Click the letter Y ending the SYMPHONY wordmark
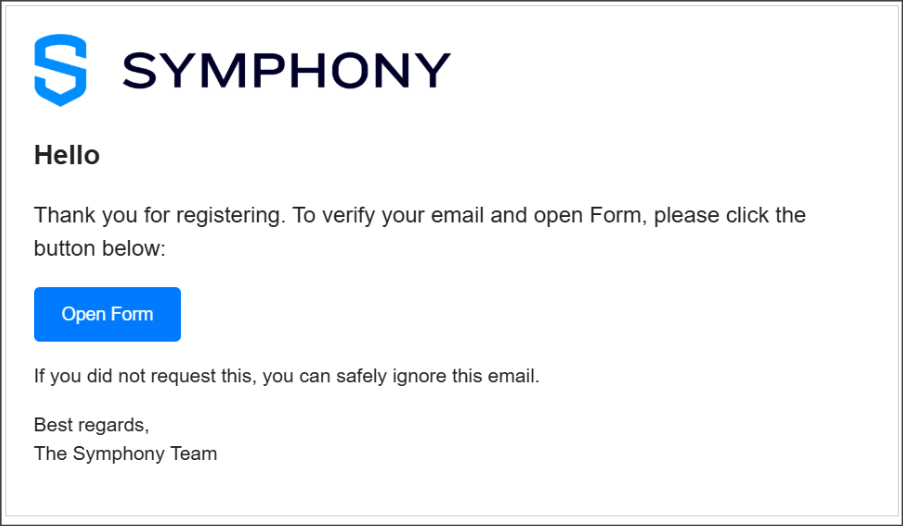This screenshot has width=903, height=526. [432, 70]
